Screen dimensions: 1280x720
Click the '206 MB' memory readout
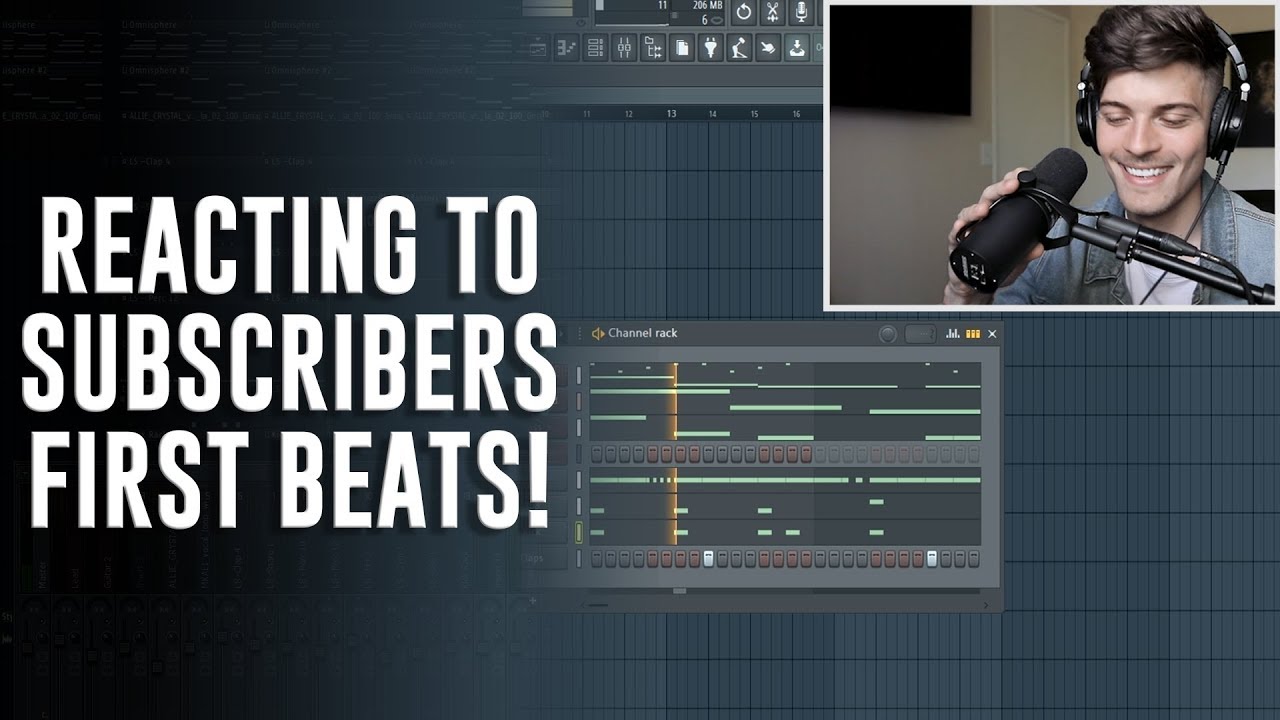(x=708, y=6)
